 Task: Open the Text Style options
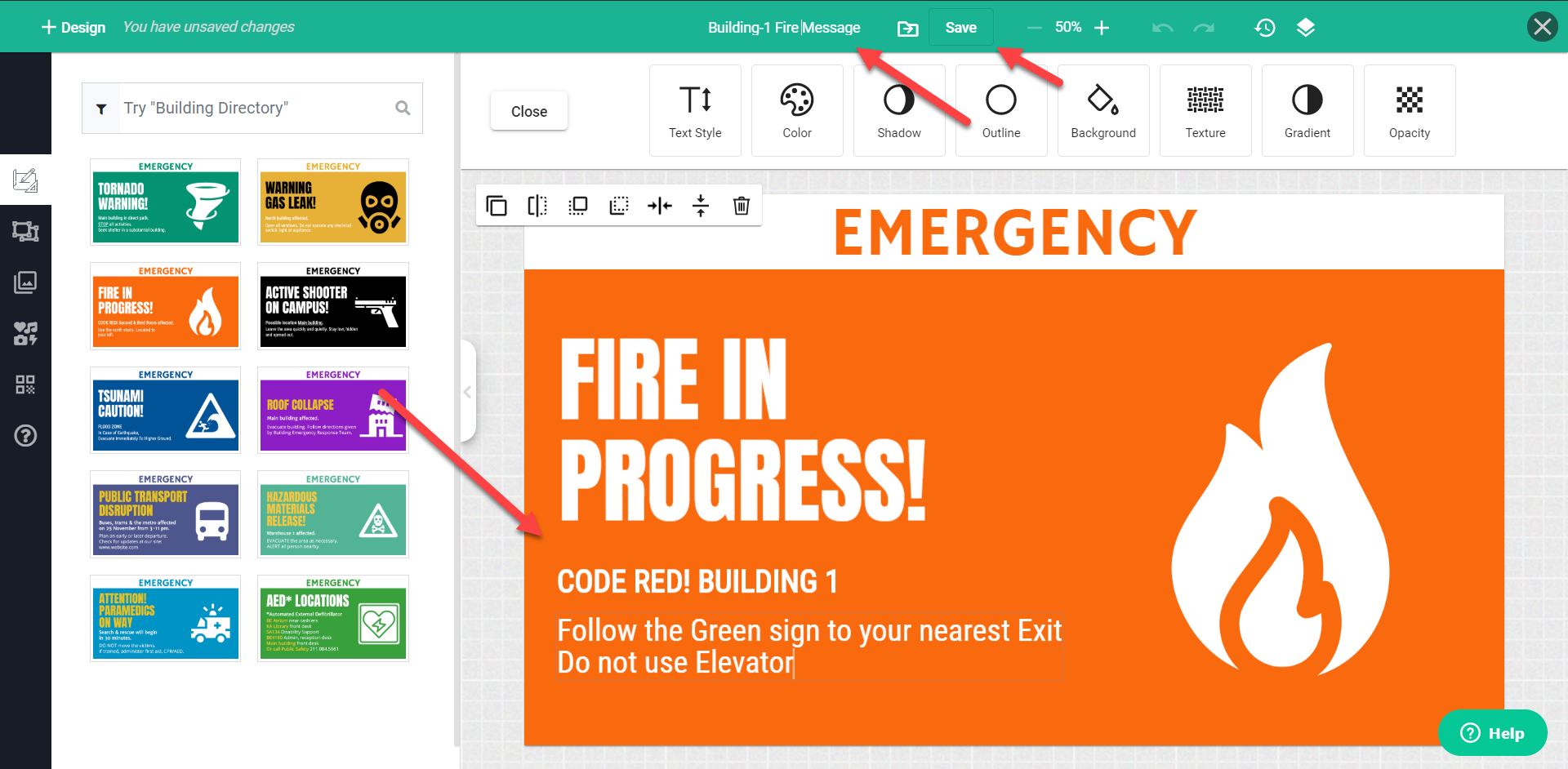[694, 110]
